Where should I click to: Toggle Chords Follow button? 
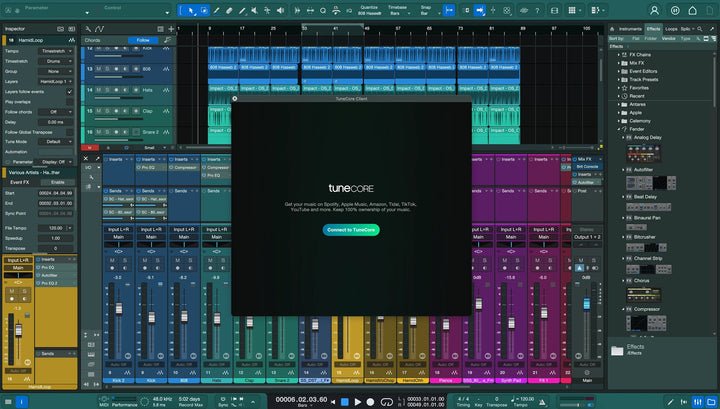click(x=143, y=40)
